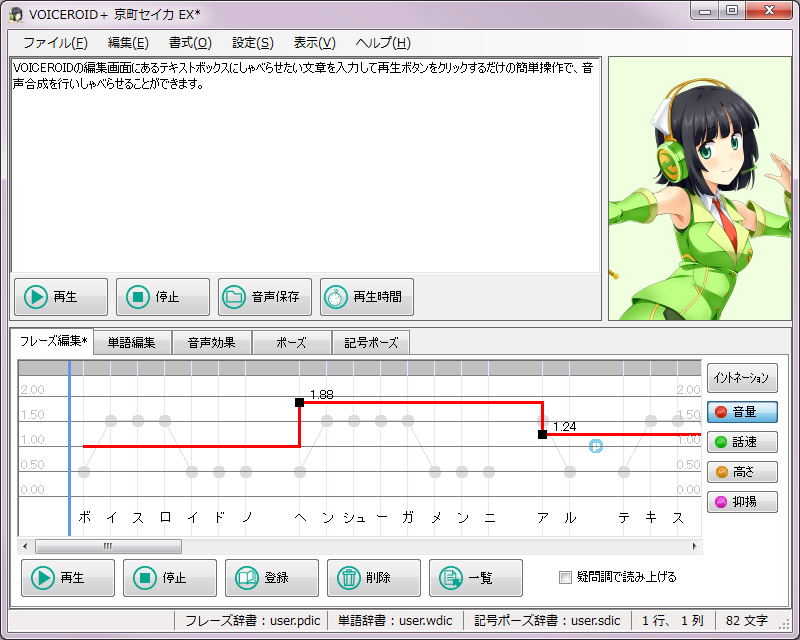Click the upper 再生 play button
The height and width of the screenshot is (640, 800).
pyautogui.click(x=61, y=297)
